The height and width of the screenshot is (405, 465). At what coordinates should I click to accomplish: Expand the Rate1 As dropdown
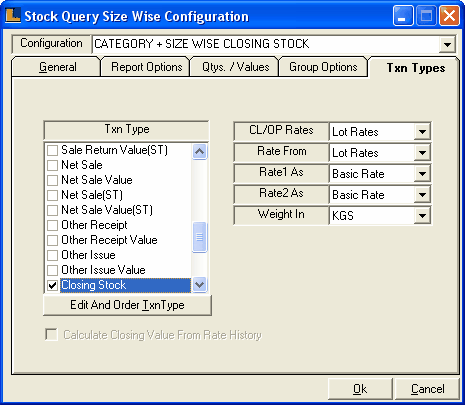point(422,174)
